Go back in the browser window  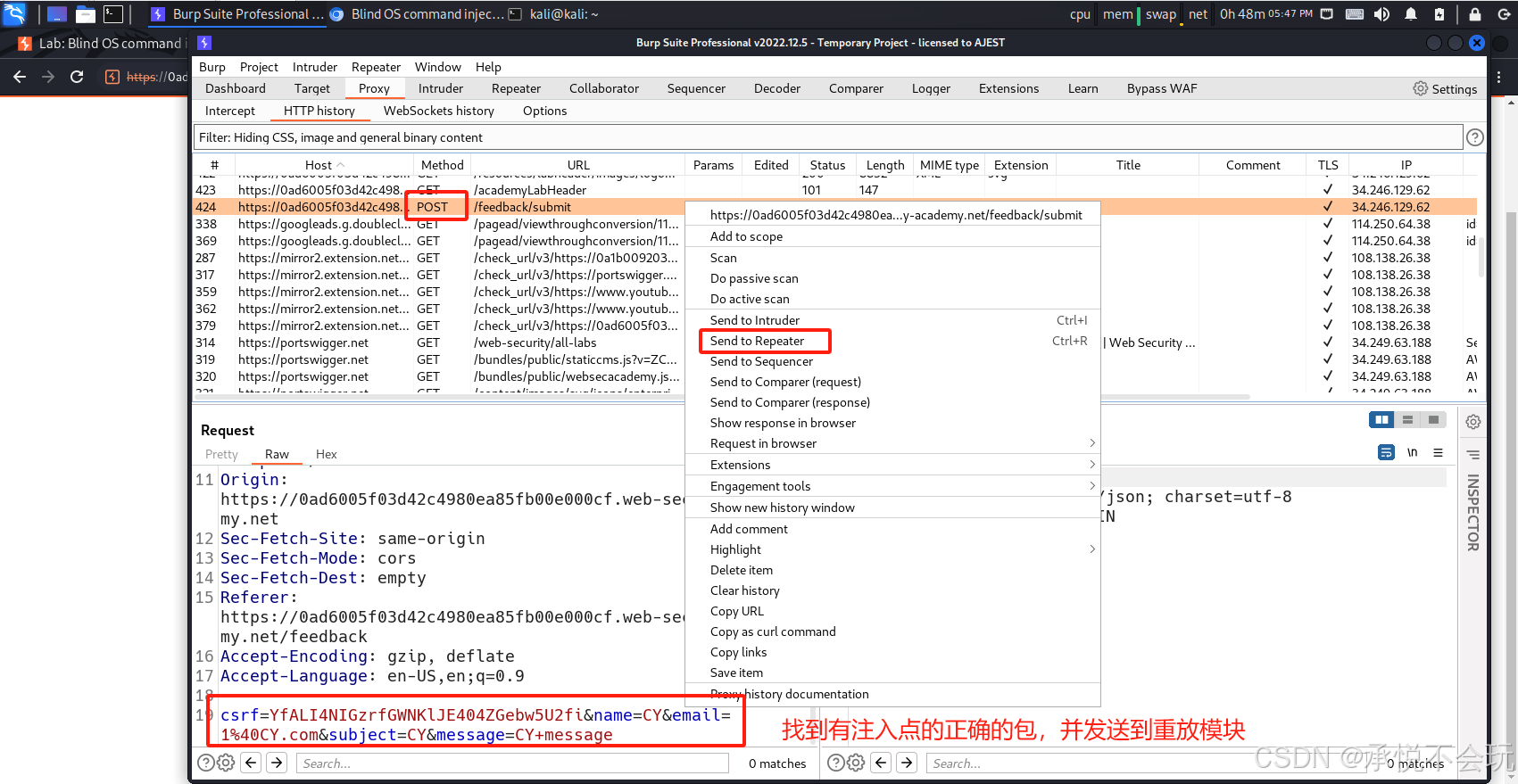[20, 77]
